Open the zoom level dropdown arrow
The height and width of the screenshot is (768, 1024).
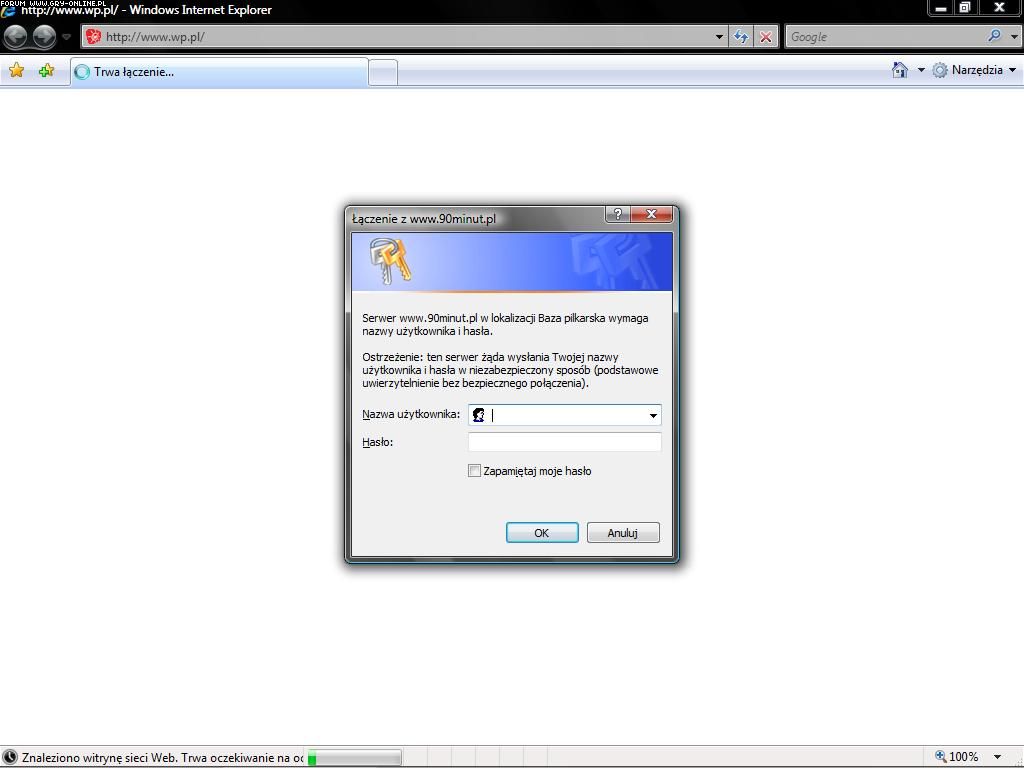997,757
